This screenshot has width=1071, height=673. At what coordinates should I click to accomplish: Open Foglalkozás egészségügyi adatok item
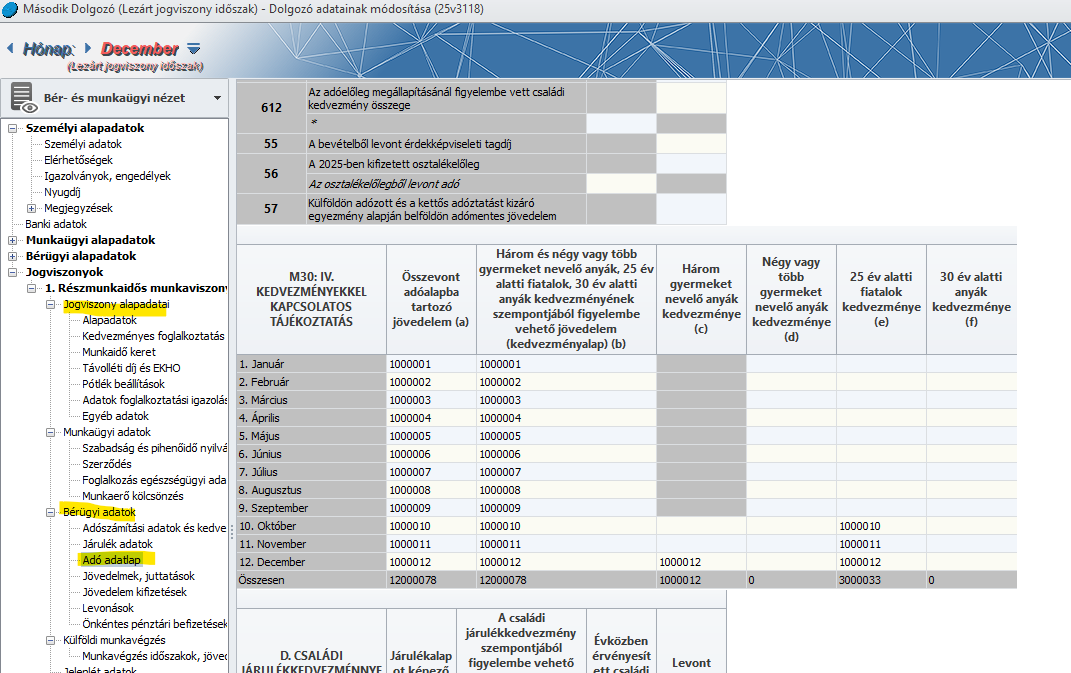[154, 480]
